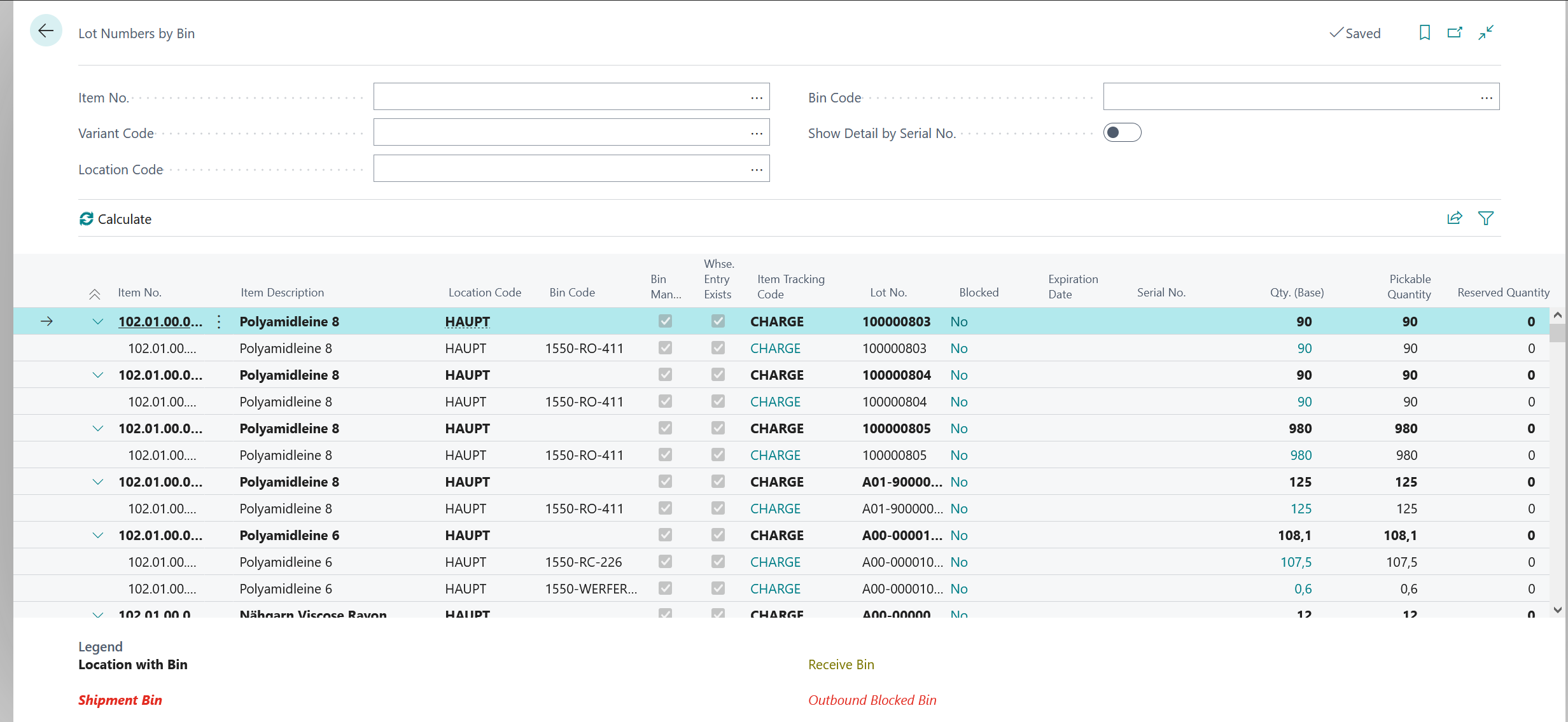Collapse the lot 100000804 group
Viewport: 1568px width, 722px height.
(x=97, y=375)
